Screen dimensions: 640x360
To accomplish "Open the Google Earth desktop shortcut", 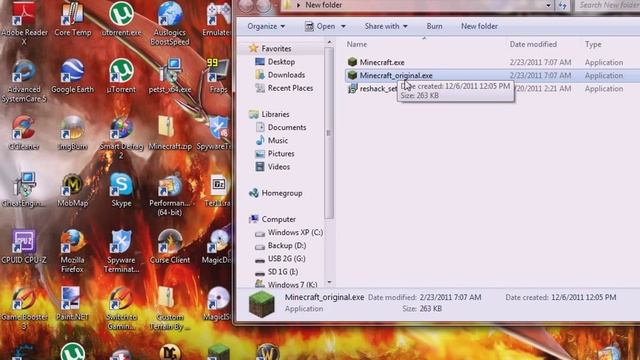I will [x=72, y=76].
